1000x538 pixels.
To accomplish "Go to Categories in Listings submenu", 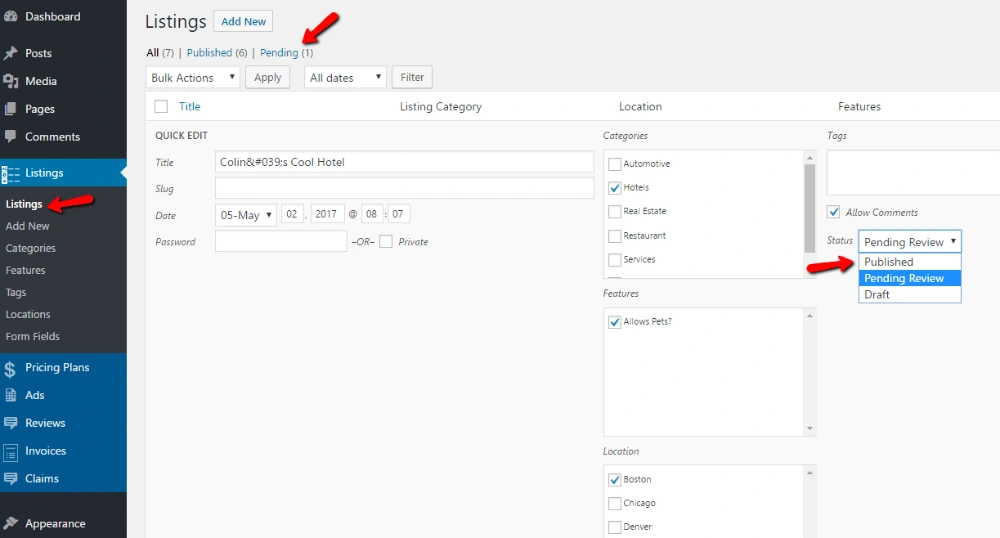I will (31, 248).
